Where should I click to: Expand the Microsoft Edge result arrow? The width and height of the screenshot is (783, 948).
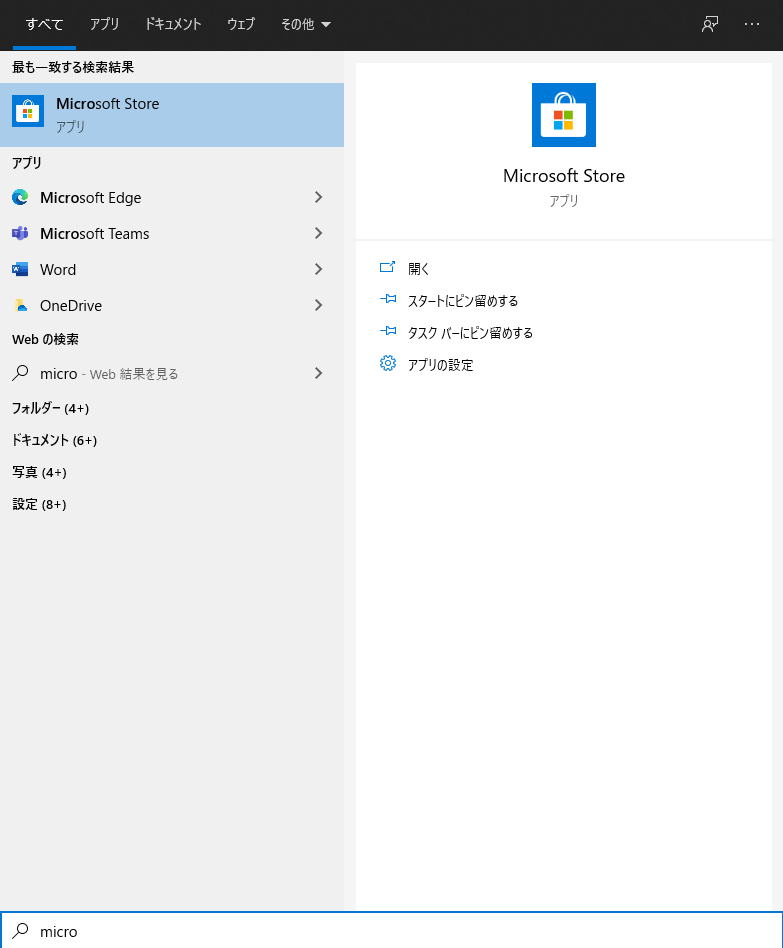[x=319, y=197]
